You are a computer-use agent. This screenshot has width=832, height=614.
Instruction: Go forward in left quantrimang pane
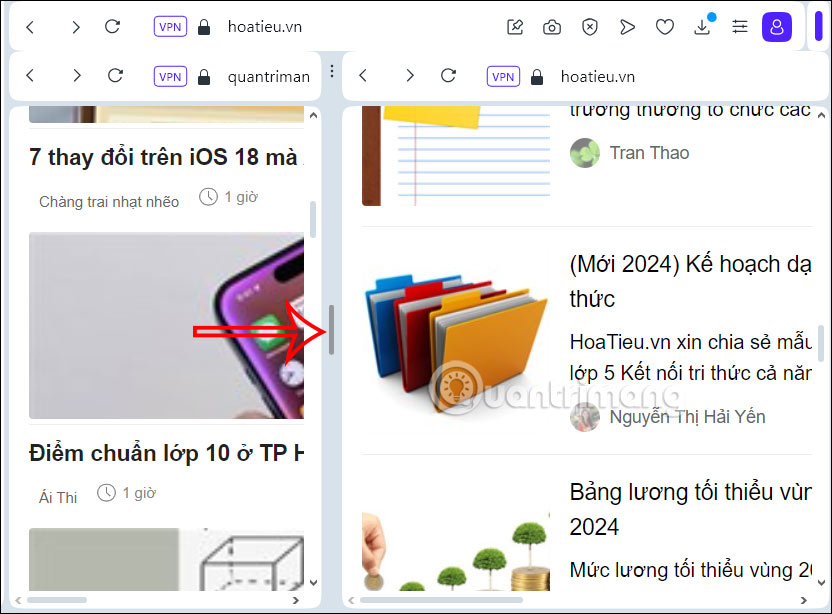77,76
